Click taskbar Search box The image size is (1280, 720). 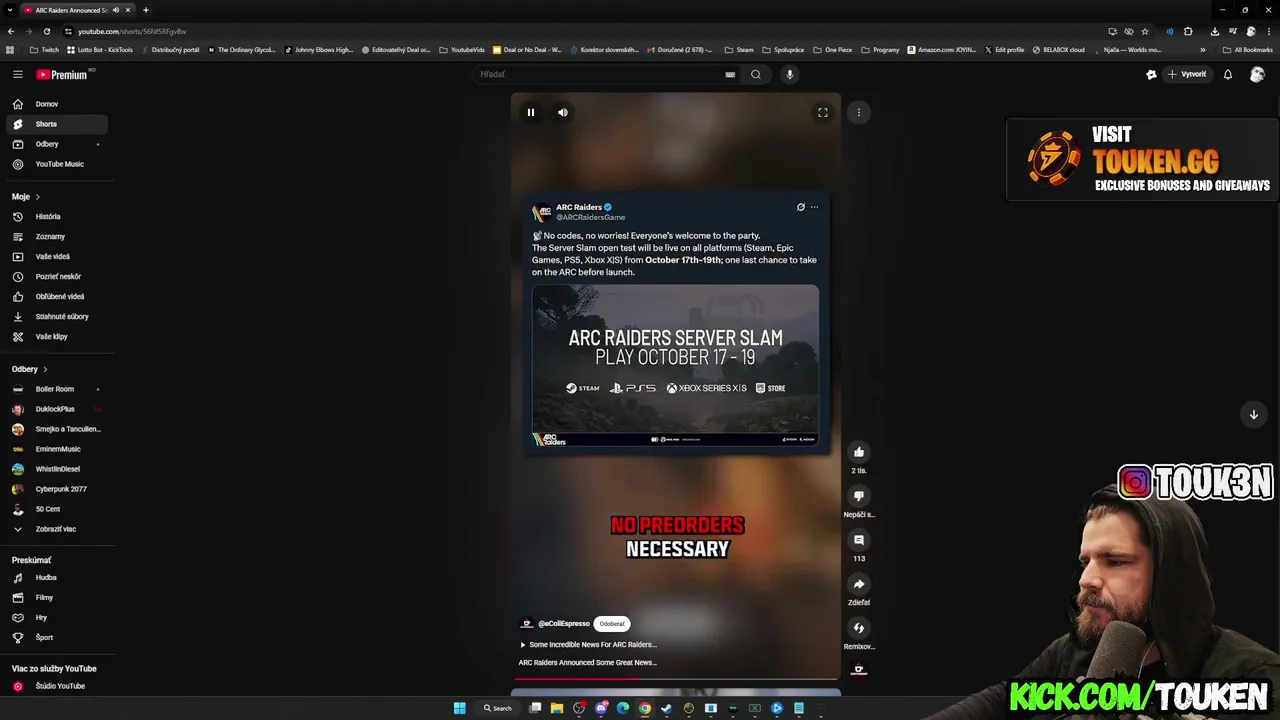pyautogui.click(x=498, y=708)
